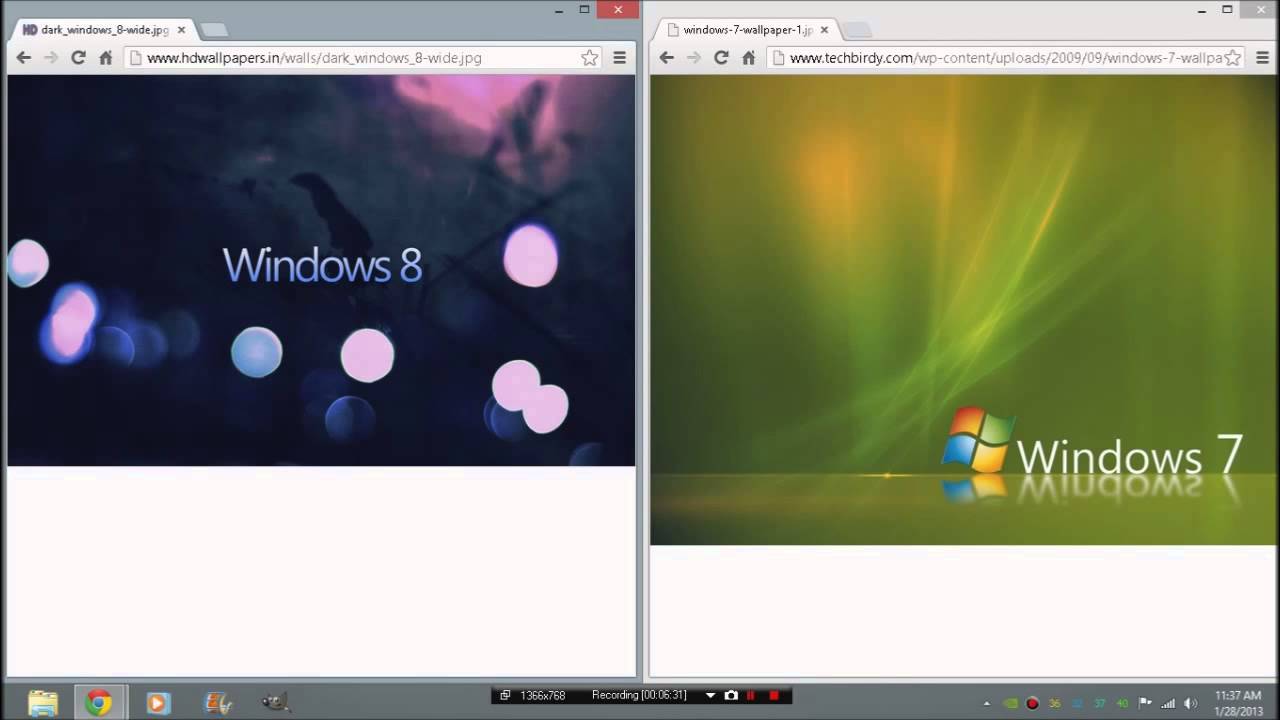Open the home page in the techbirdy window
The image size is (1280, 720).
[748, 58]
